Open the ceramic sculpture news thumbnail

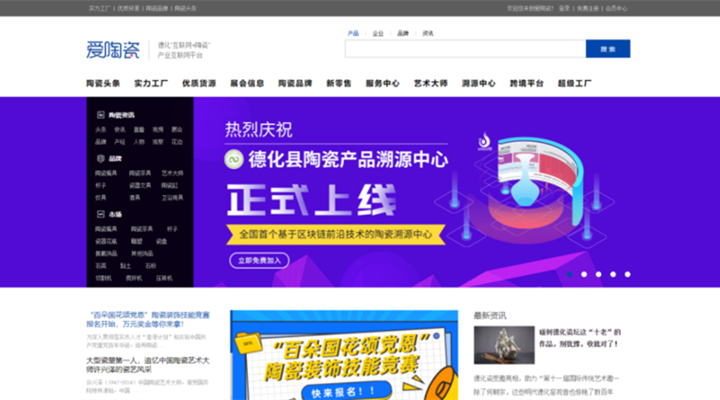click(504, 345)
